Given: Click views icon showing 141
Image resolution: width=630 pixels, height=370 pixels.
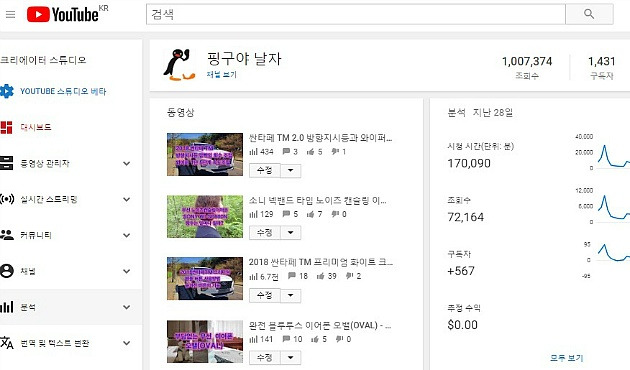Looking at the screenshot, I should pos(253,339).
